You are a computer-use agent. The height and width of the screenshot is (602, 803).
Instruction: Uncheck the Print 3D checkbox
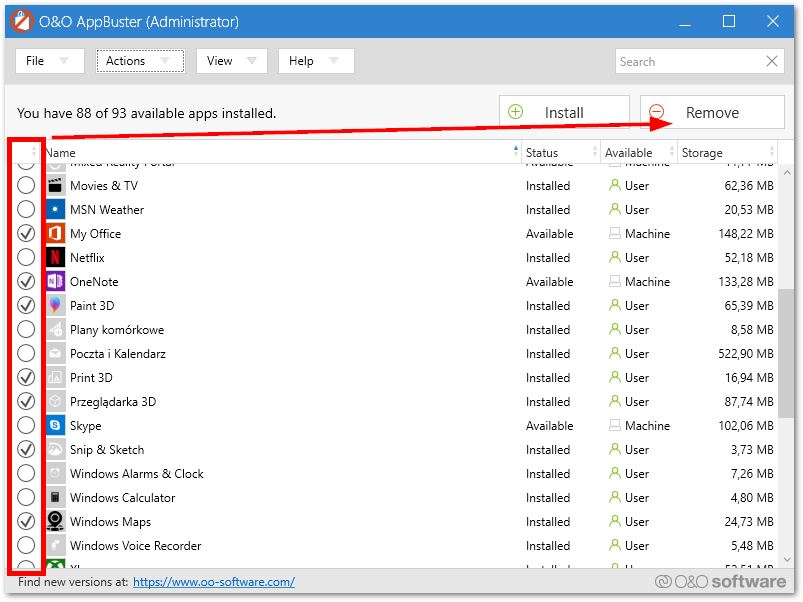26,378
